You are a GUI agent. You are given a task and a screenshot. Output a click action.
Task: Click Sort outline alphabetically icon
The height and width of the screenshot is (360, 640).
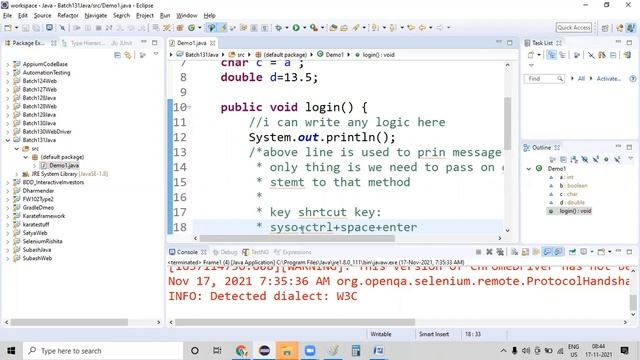click(574, 159)
